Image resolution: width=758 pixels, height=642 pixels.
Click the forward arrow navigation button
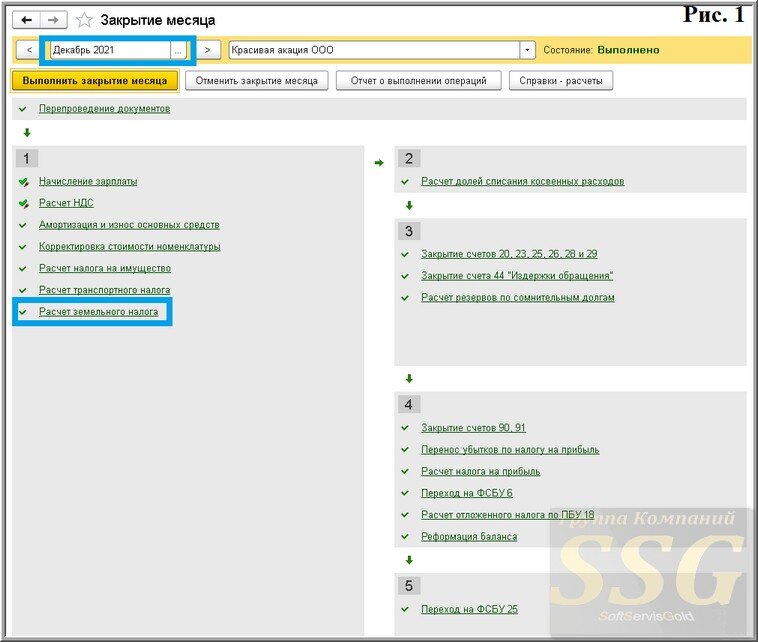[x=53, y=20]
